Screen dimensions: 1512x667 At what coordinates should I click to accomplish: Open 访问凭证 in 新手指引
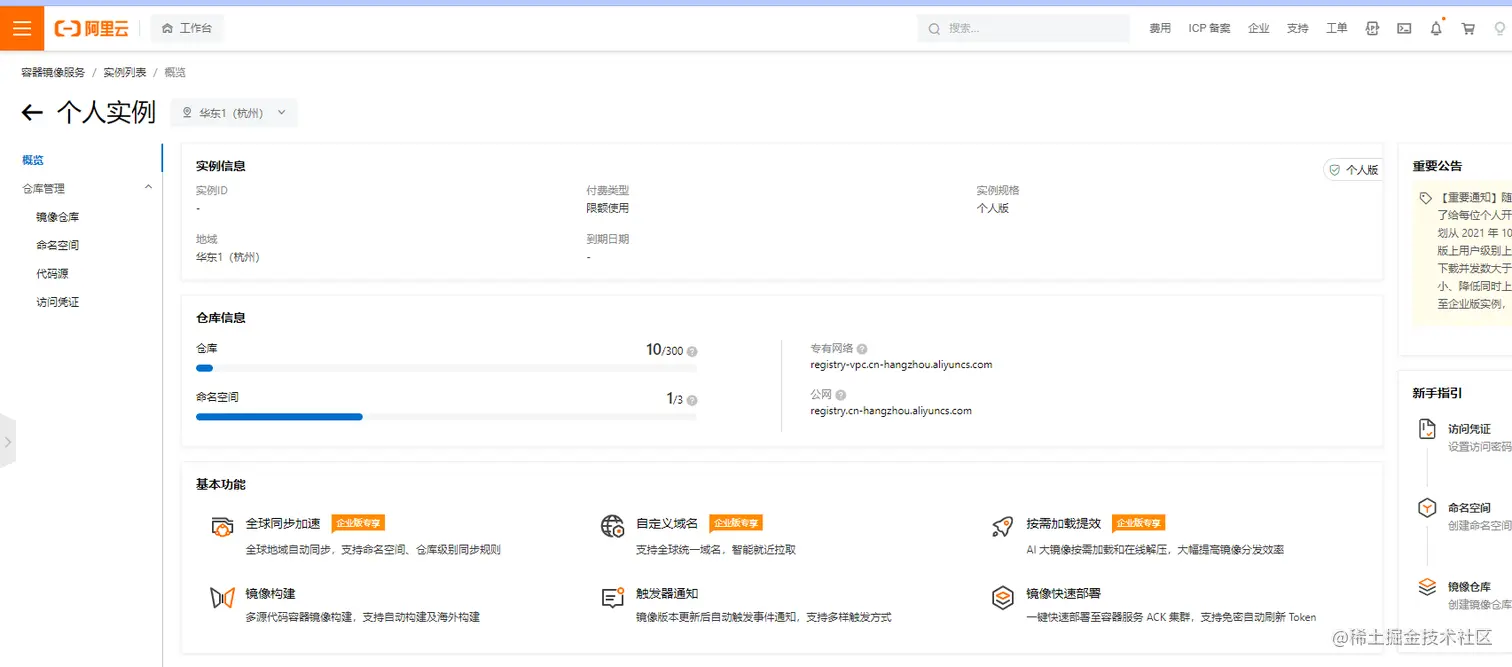(x=1469, y=429)
